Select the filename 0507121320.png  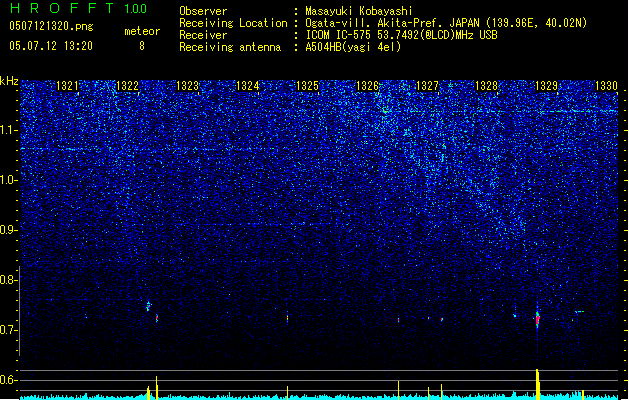click(x=51, y=26)
